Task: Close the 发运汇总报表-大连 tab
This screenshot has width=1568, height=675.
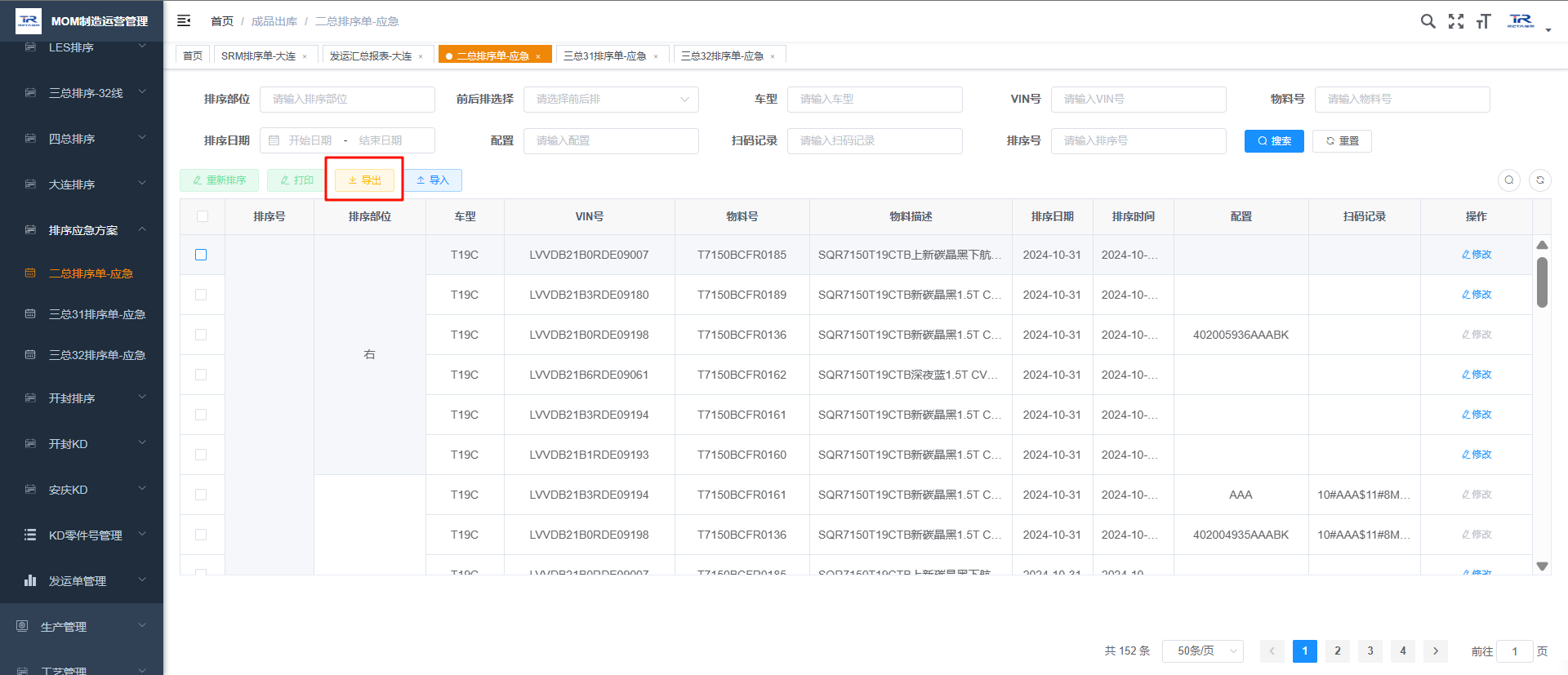Action: (x=421, y=56)
